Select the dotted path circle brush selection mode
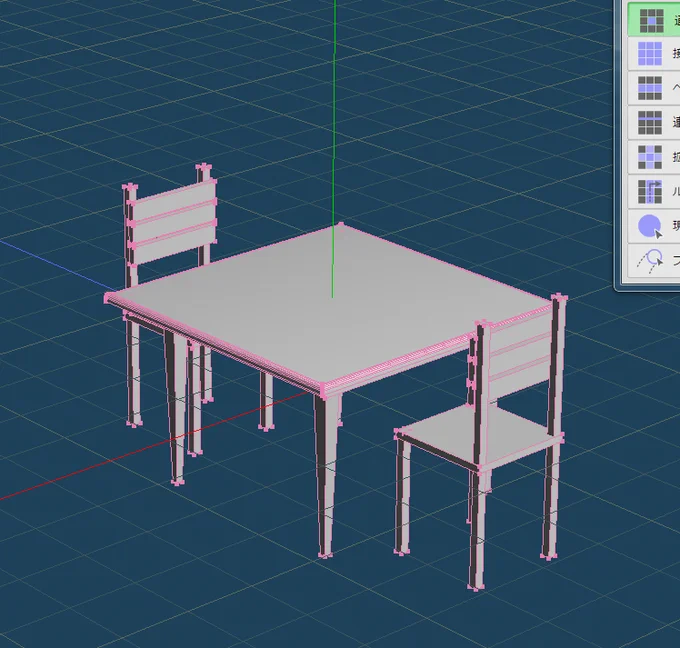 tap(654, 261)
